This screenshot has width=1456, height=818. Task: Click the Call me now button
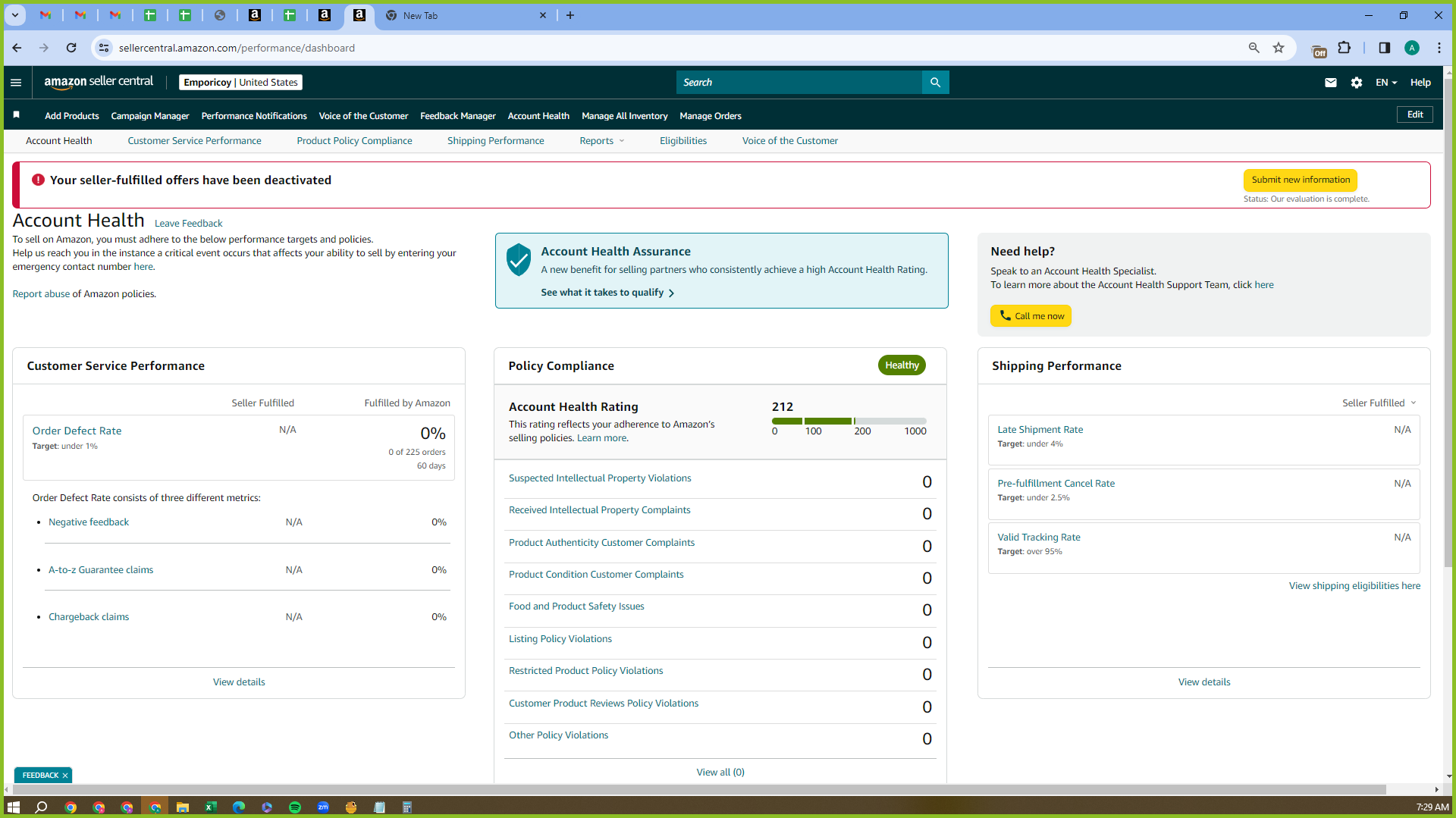1031,316
